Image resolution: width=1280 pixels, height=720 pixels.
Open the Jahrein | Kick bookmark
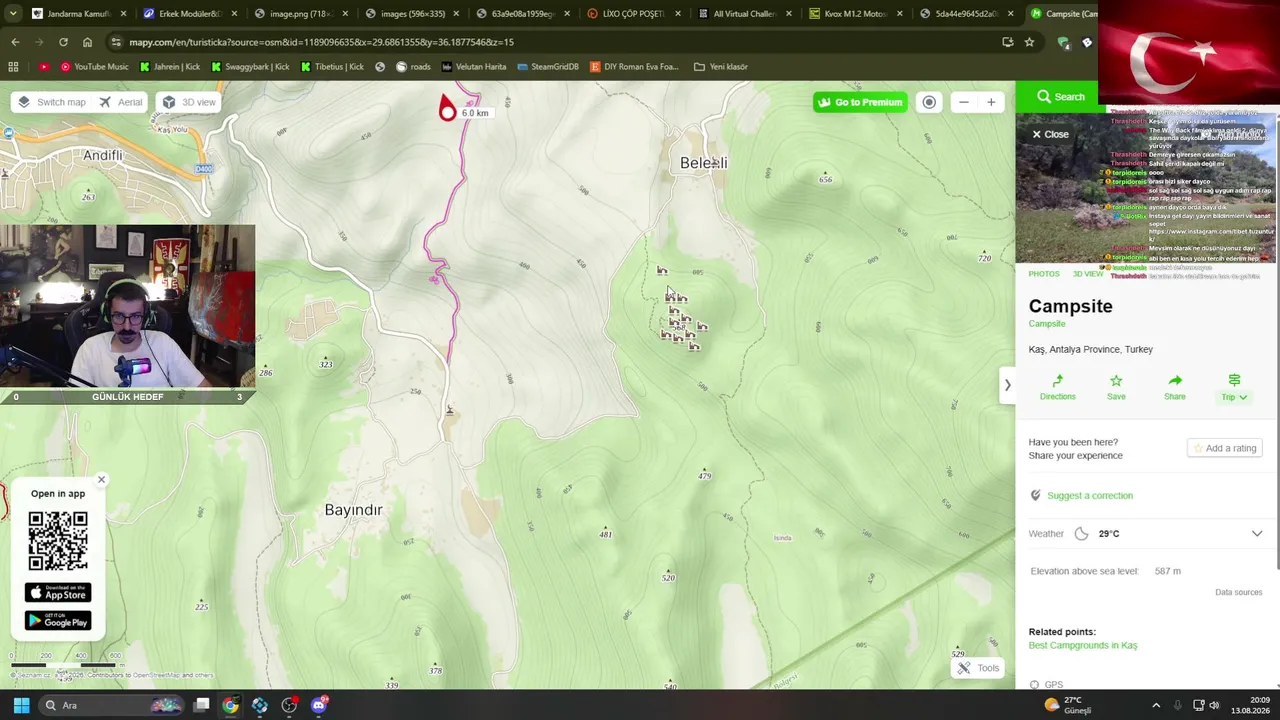[170, 67]
